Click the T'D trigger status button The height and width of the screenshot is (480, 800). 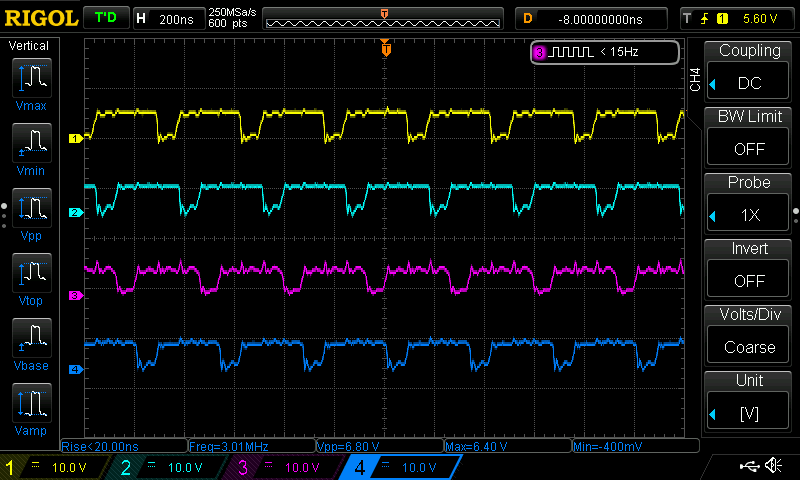[104, 18]
